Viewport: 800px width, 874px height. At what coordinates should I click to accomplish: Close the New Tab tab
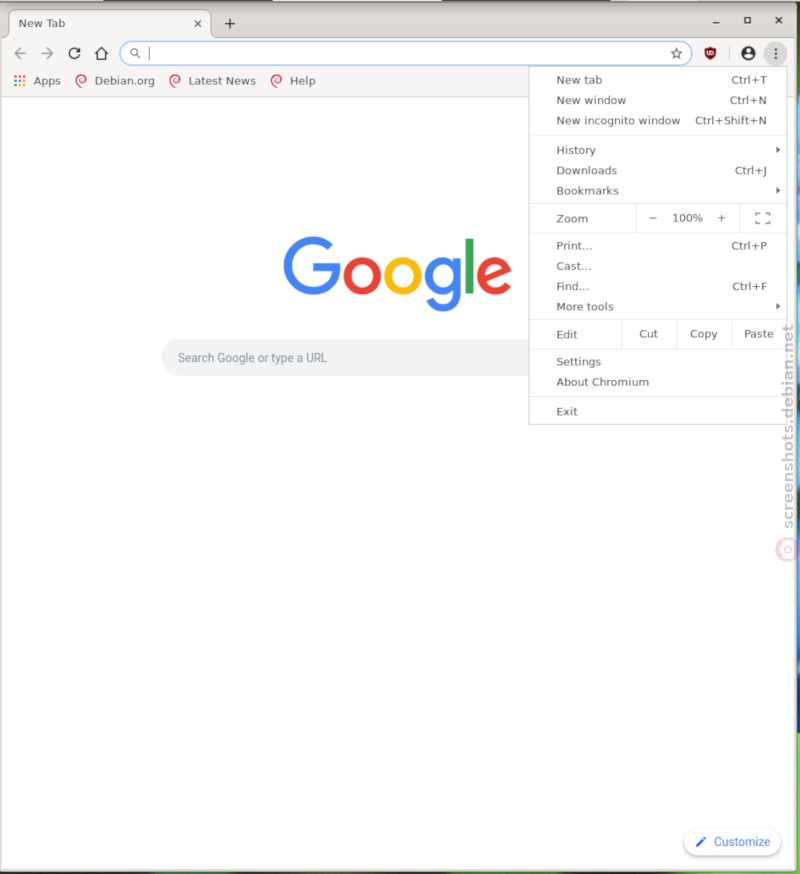click(x=197, y=23)
